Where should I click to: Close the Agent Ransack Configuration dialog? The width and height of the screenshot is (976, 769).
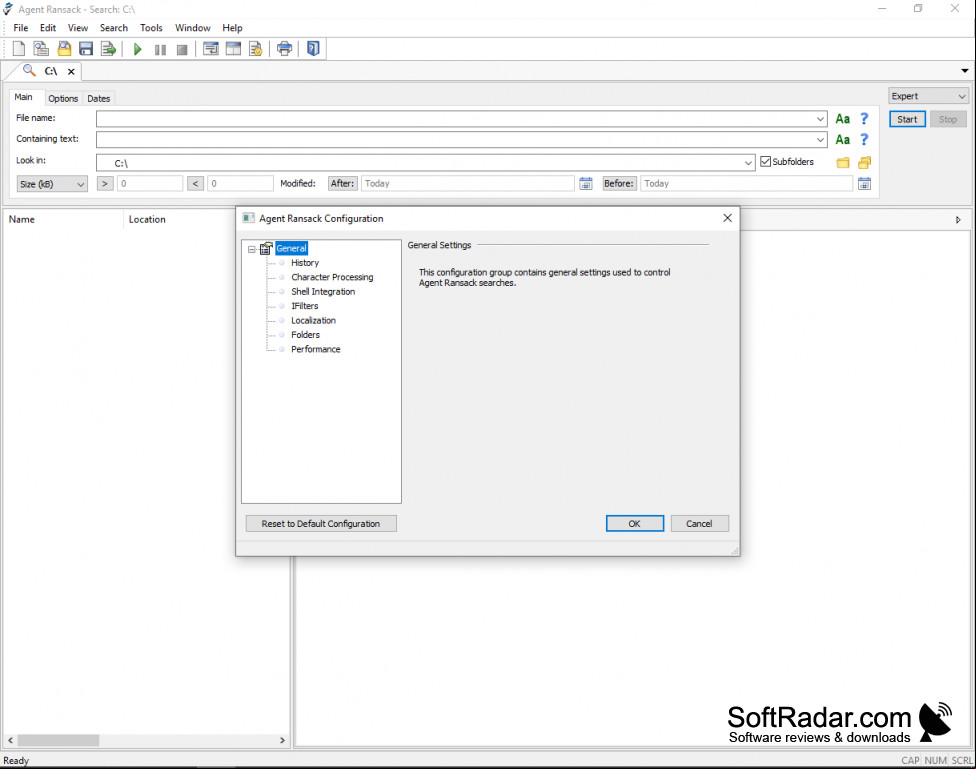(x=727, y=218)
